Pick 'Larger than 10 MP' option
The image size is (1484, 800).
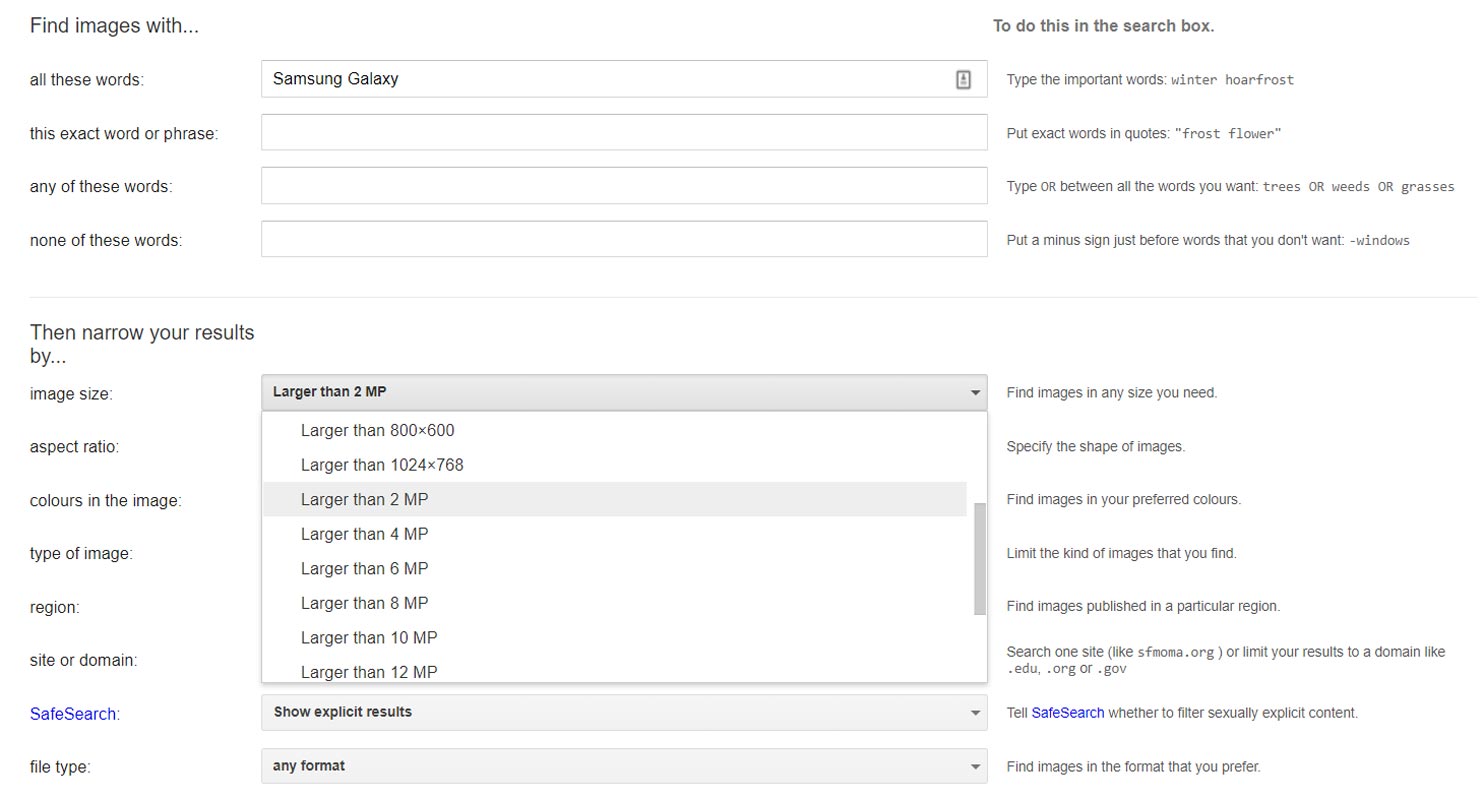pos(614,638)
